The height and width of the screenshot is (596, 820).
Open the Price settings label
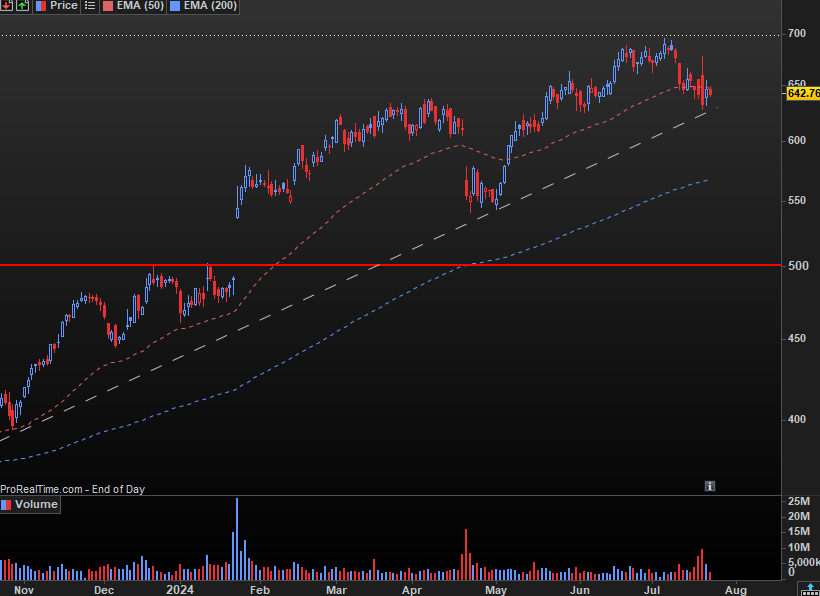[64, 6]
